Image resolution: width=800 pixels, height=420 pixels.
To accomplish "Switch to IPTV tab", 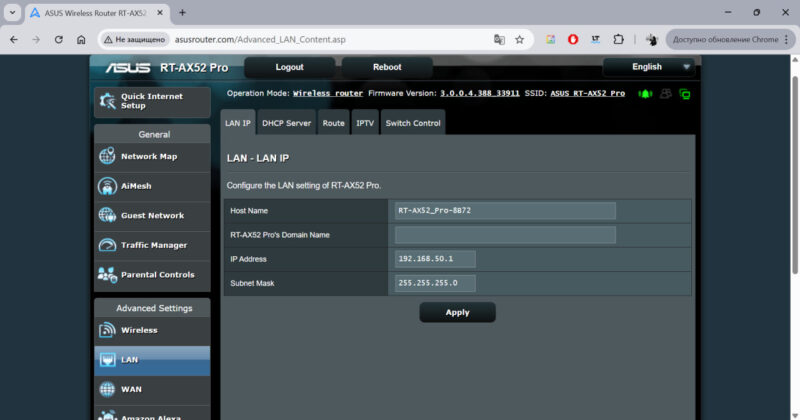I will [x=365, y=123].
